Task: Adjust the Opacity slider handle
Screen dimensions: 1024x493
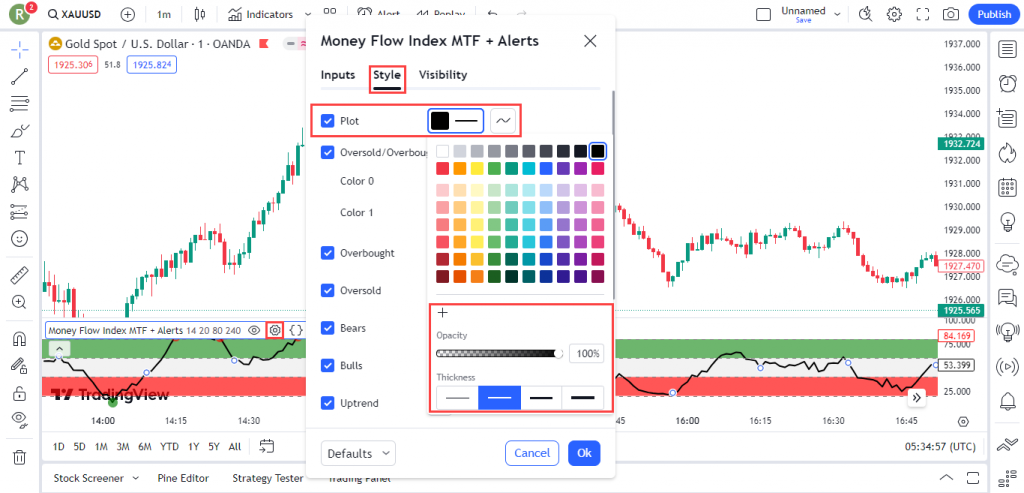Action: tap(558, 354)
